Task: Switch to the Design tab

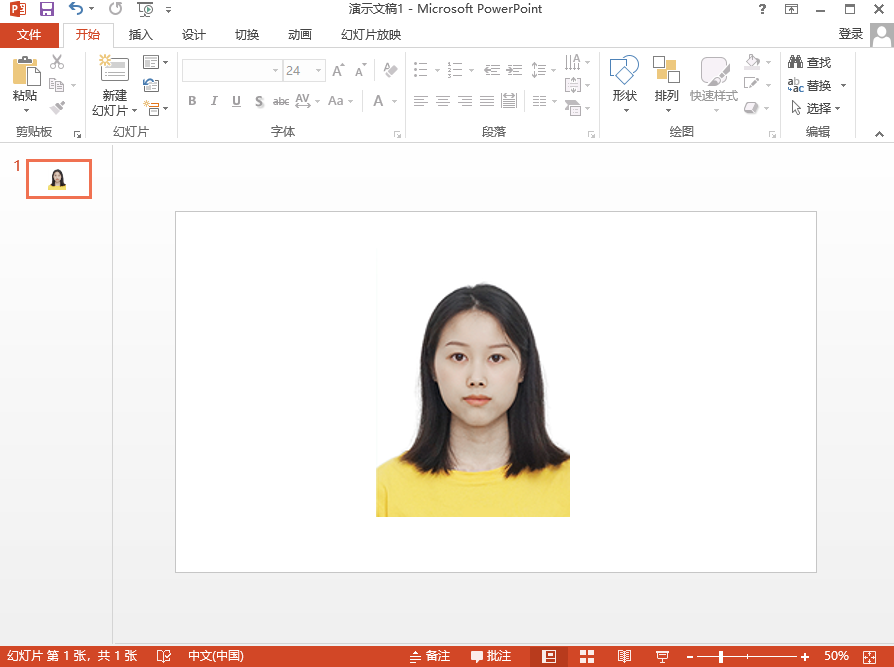Action: point(193,35)
